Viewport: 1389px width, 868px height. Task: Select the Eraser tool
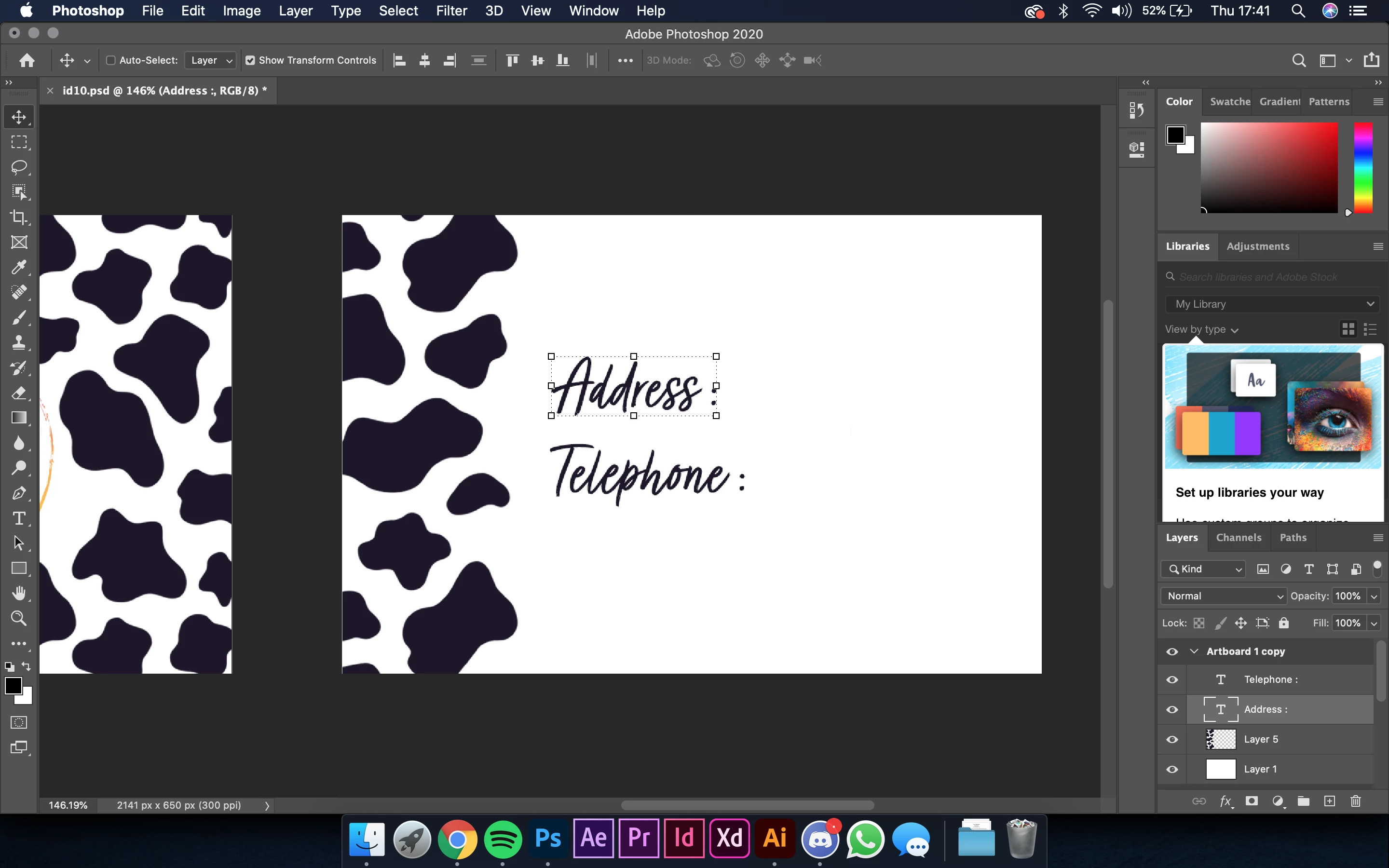coord(19,393)
